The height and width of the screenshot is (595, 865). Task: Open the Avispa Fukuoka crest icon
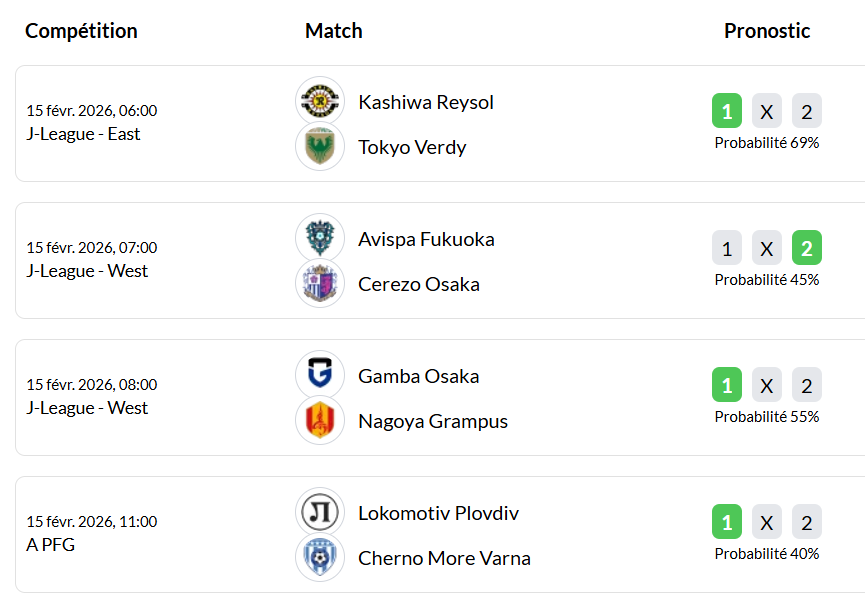320,238
